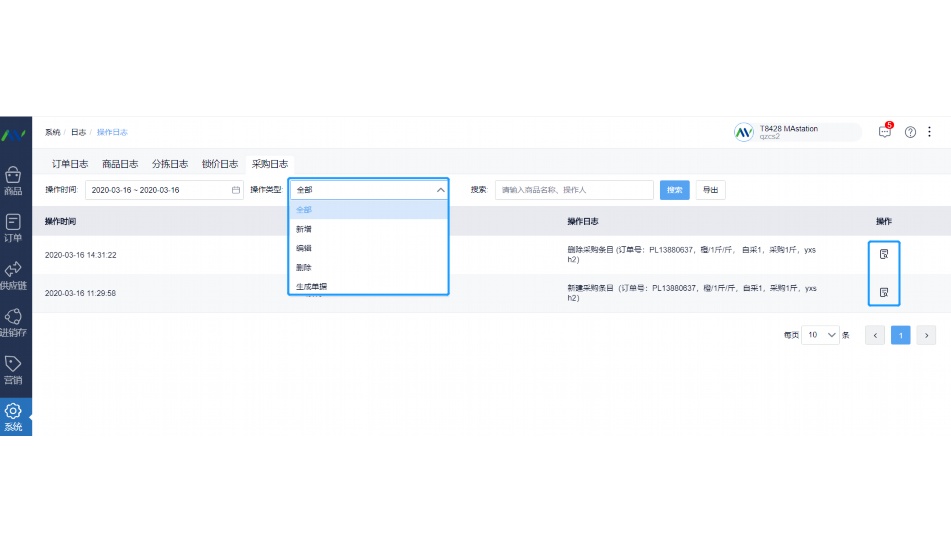
Task: Open the three-dot more options menu
Action: point(930,132)
